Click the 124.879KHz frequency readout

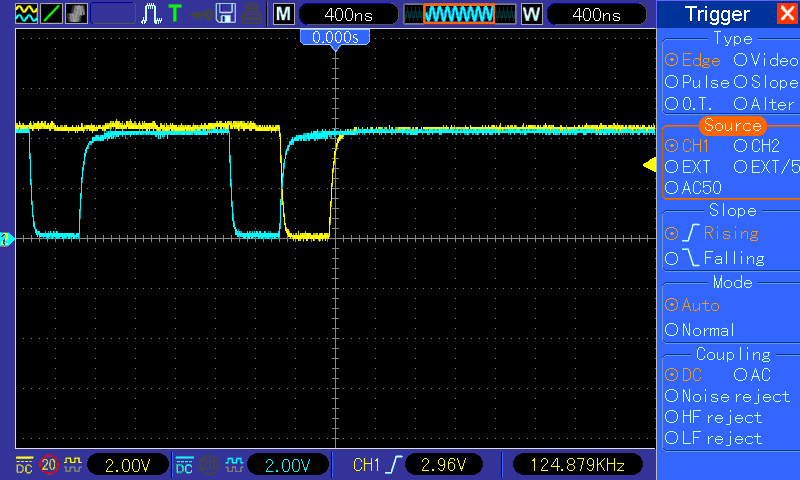[x=578, y=465]
